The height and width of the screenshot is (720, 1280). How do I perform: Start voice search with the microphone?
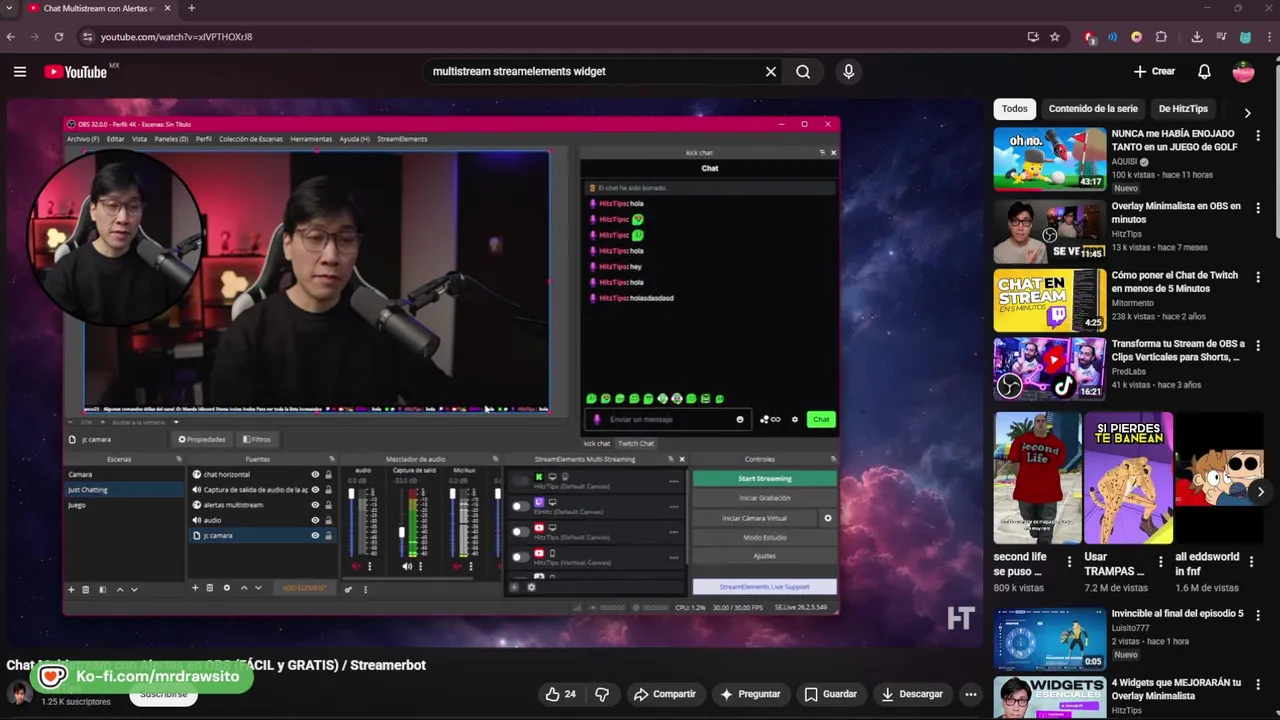(849, 71)
